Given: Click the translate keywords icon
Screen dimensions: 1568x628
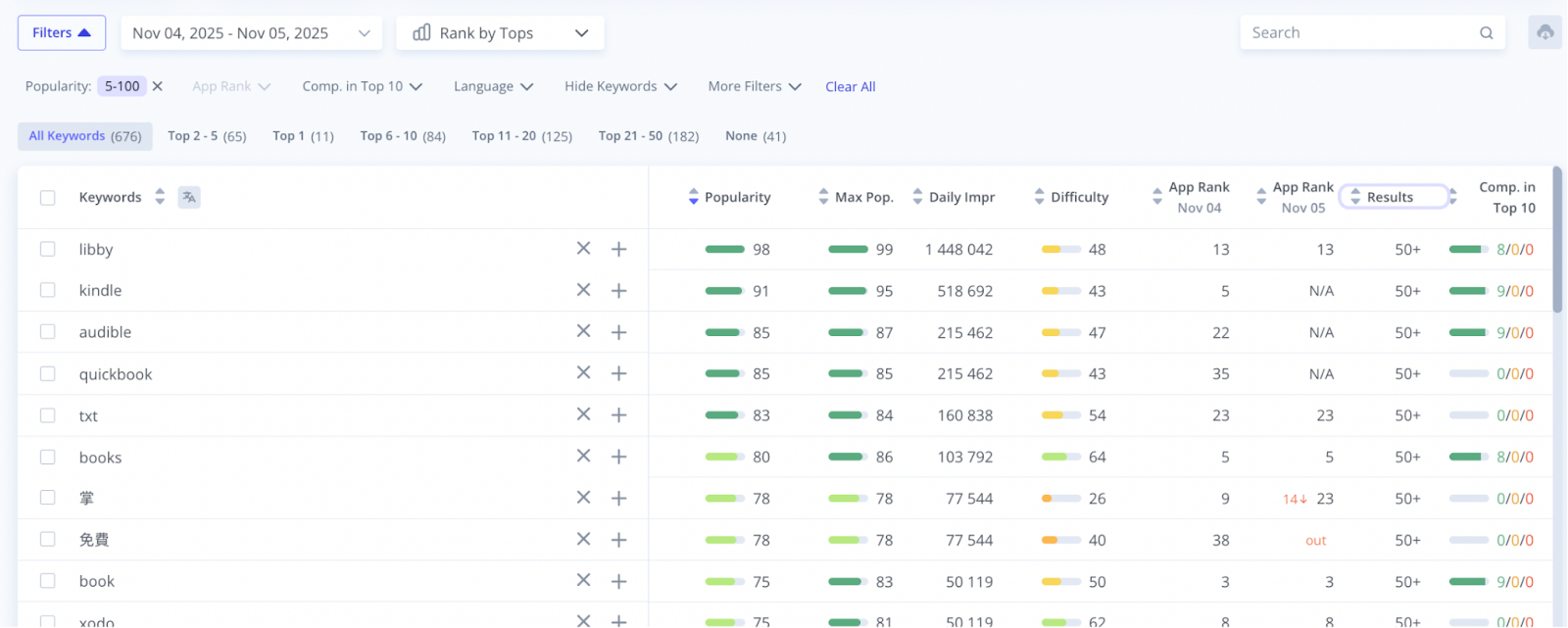Looking at the screenshot, I should click(189, 197).
